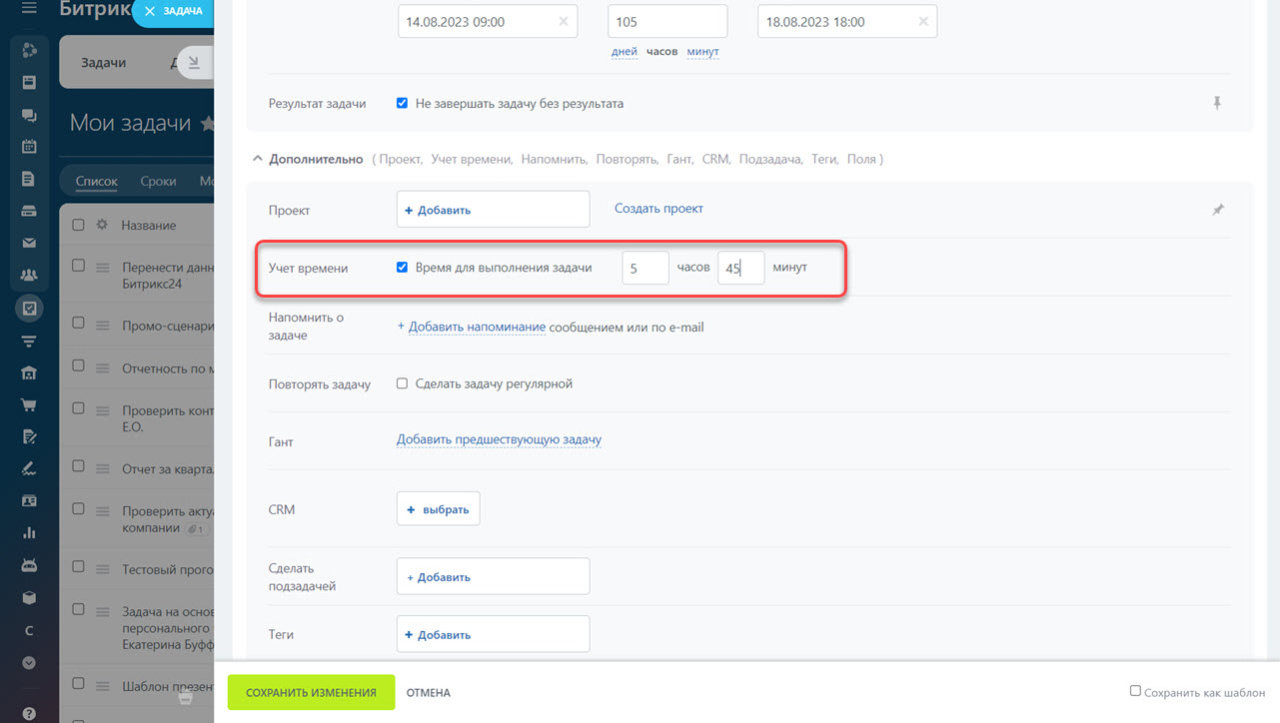
Task: Switch to Список tab
Action: click(99, 181)
